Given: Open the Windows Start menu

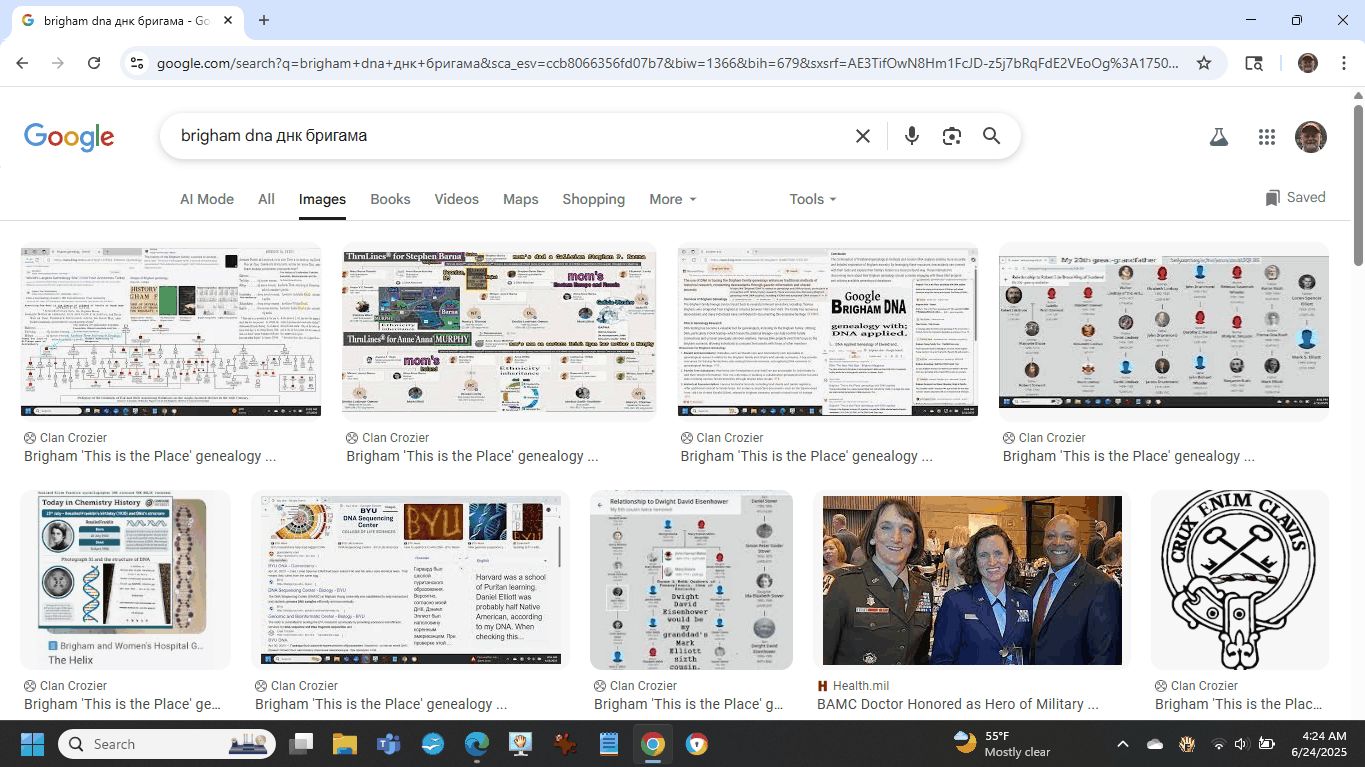Looking at the screenshot, I should tap(32, 744).
